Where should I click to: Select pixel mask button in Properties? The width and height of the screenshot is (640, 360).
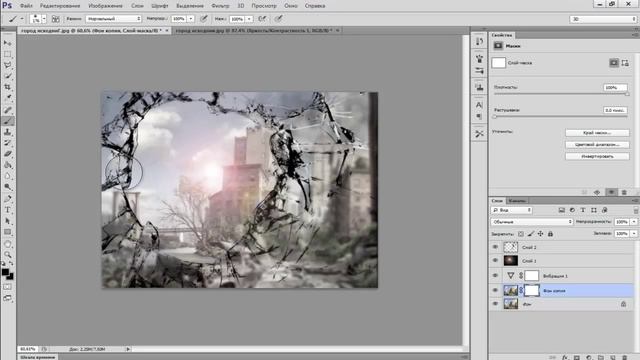614,63
